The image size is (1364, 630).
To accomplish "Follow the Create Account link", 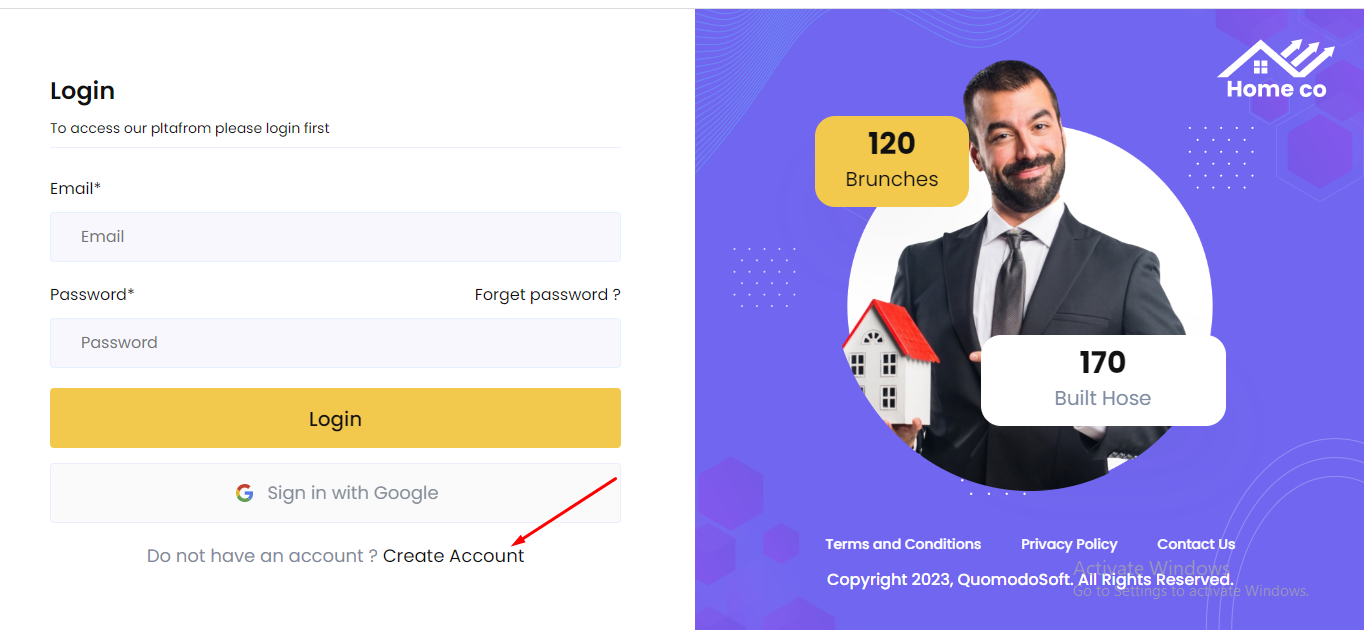I will pyautogui.click(x=453, y=556).
